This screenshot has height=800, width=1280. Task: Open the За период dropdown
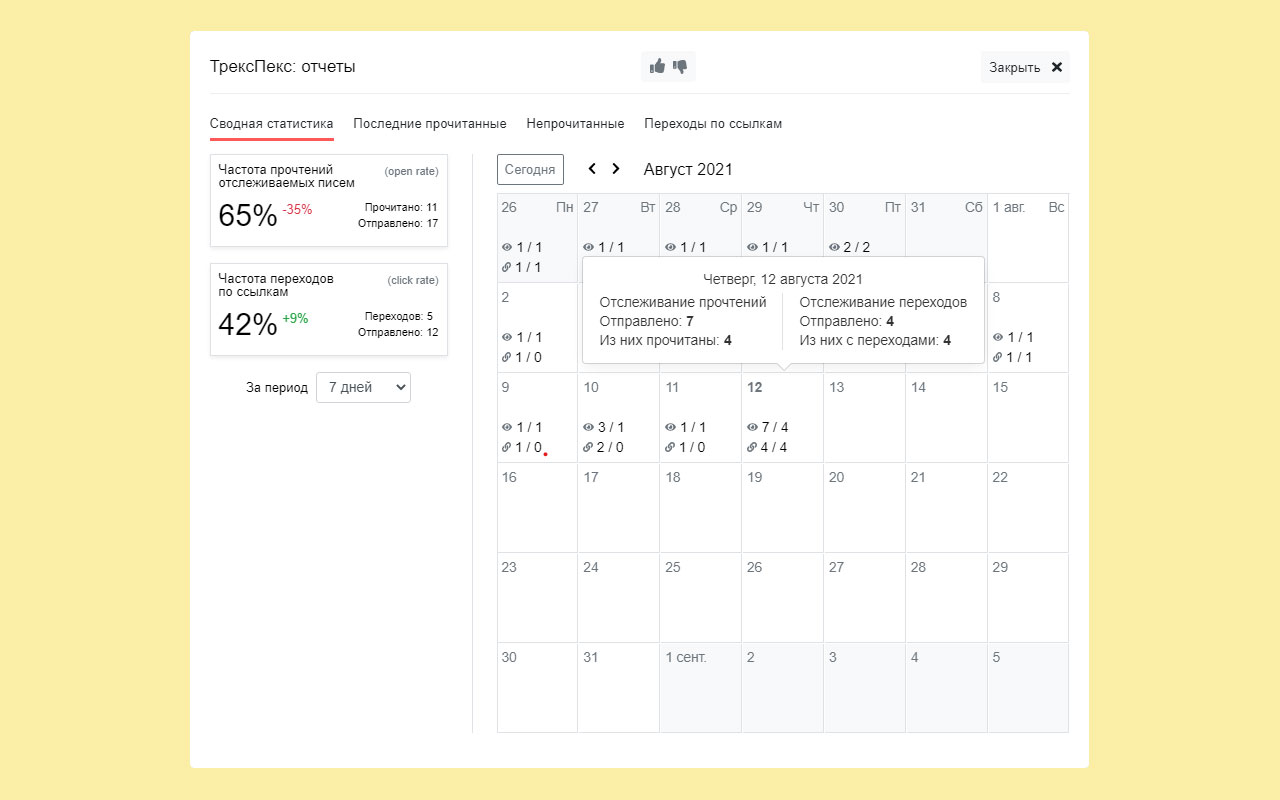[363, 387]
